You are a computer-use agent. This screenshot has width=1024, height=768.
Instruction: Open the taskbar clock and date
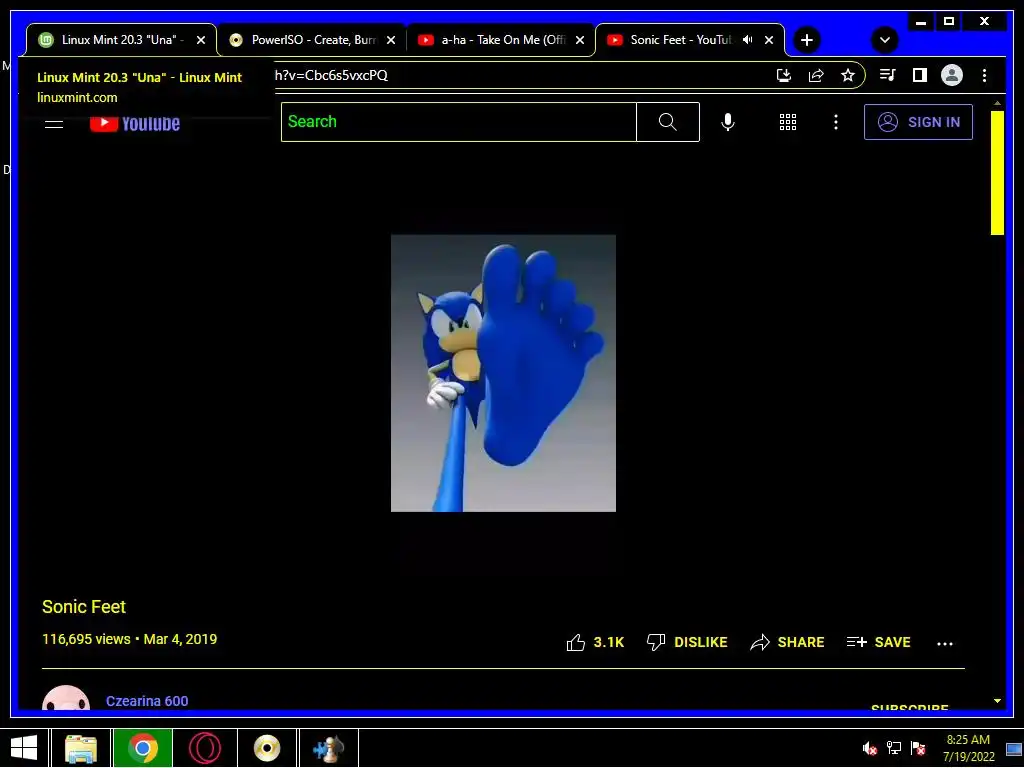[968, 748]
